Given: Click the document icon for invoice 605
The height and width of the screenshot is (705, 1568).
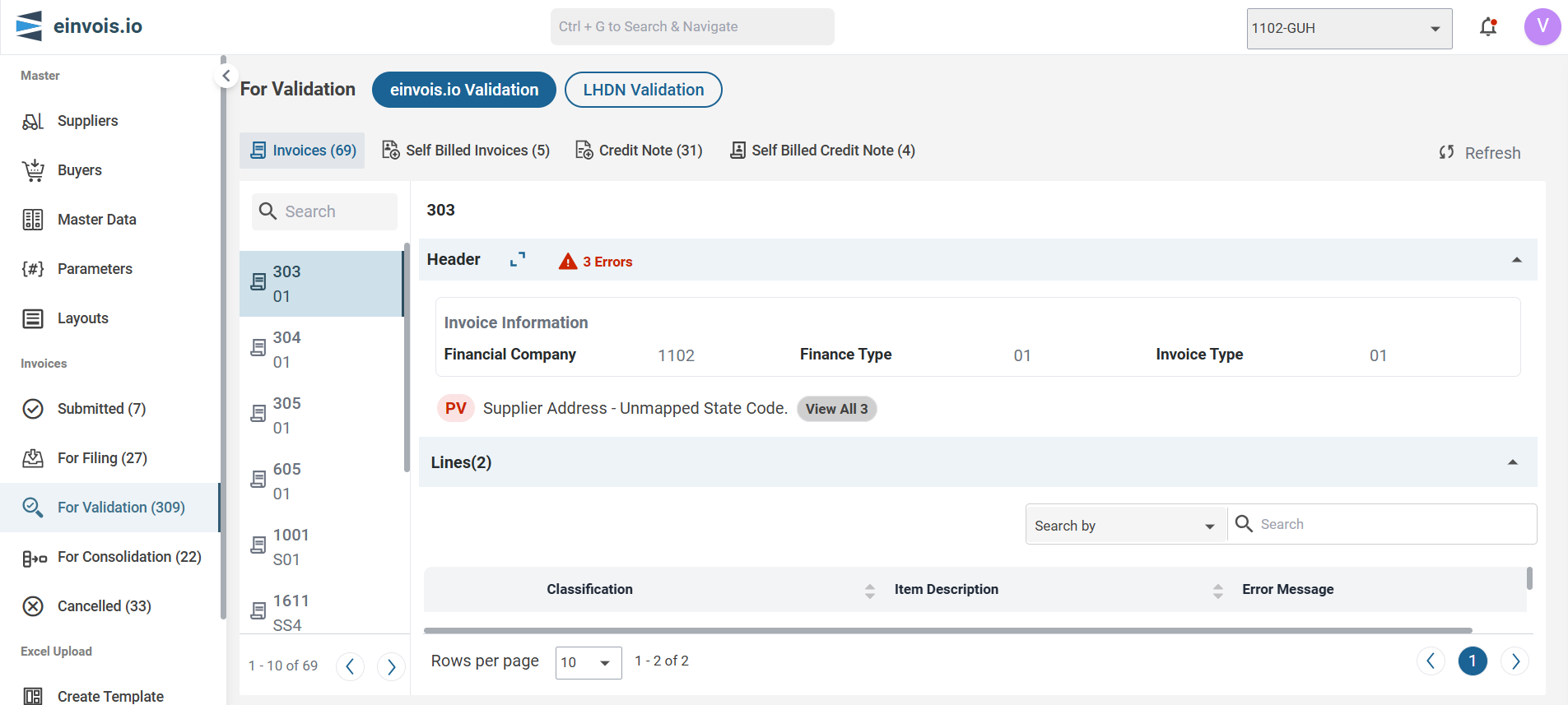Looking at the screenshot, I should coord(258,480).
